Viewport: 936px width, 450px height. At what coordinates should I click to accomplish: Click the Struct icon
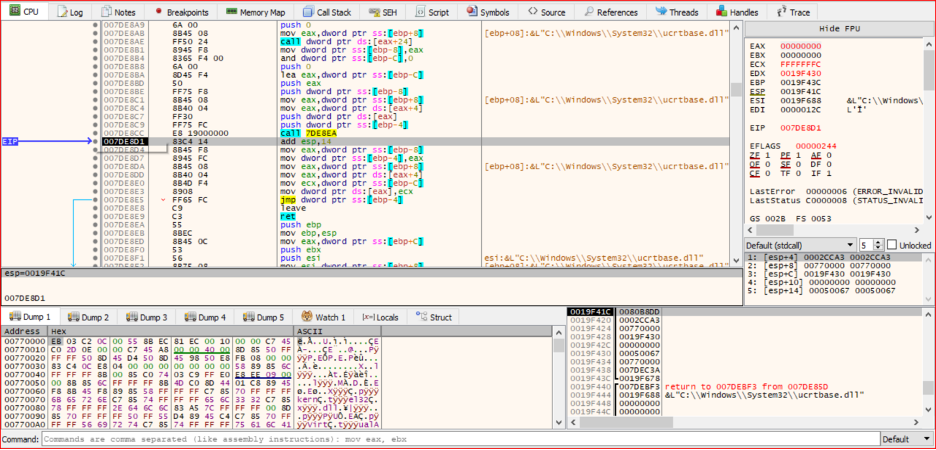[x=421, y=316]
